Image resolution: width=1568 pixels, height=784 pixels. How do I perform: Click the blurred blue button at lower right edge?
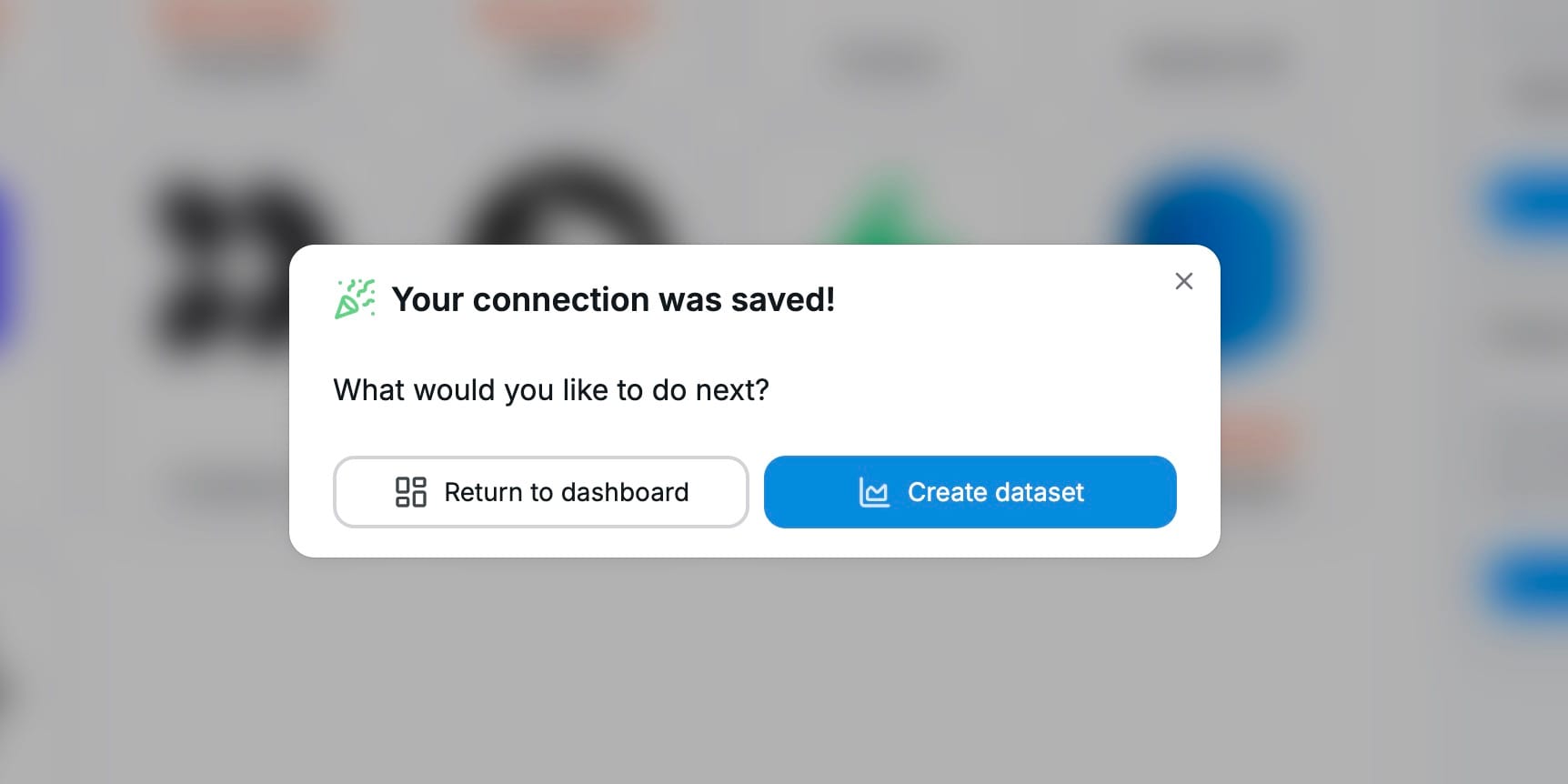pyautogui.click(x=1533, y=582)
